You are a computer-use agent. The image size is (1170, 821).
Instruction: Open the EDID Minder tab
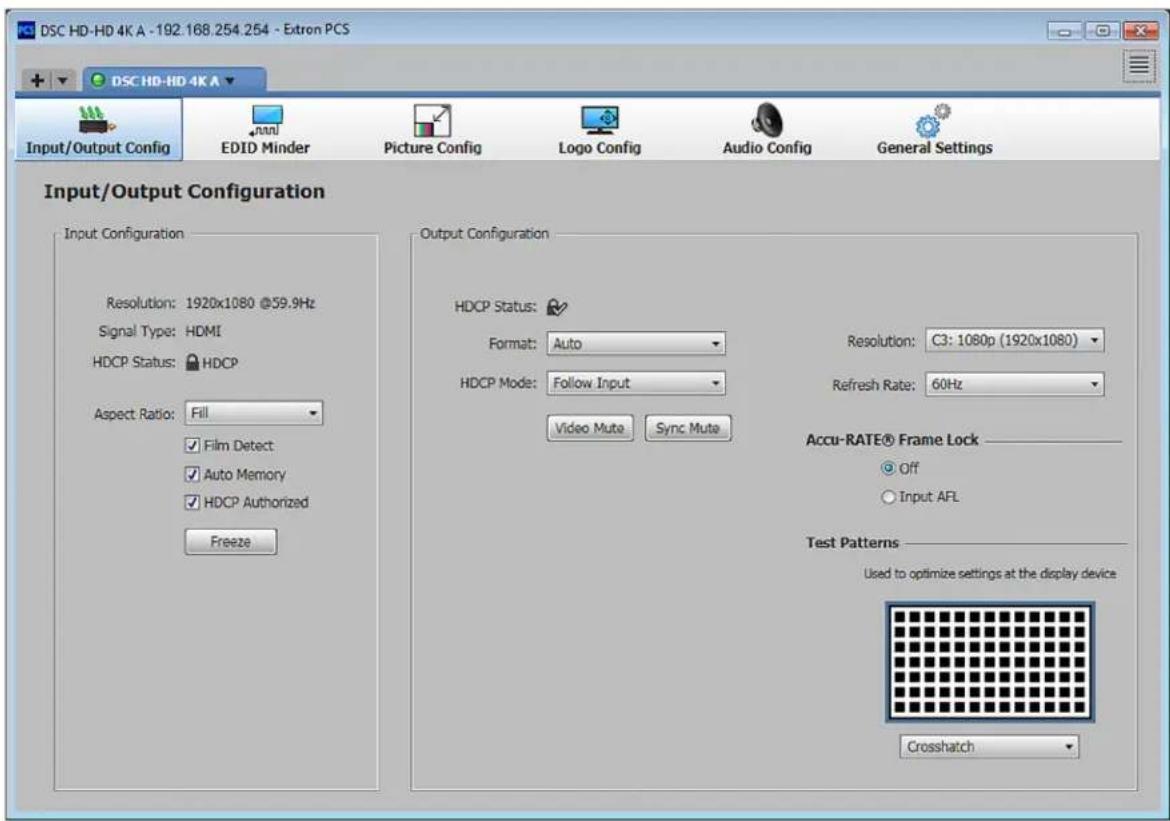265,130
